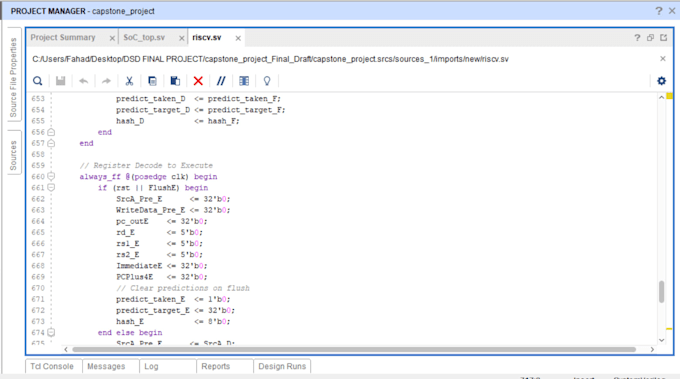Redo the last edit
The height and width of the screenshot is (379, 680).
tap(106, 81)
